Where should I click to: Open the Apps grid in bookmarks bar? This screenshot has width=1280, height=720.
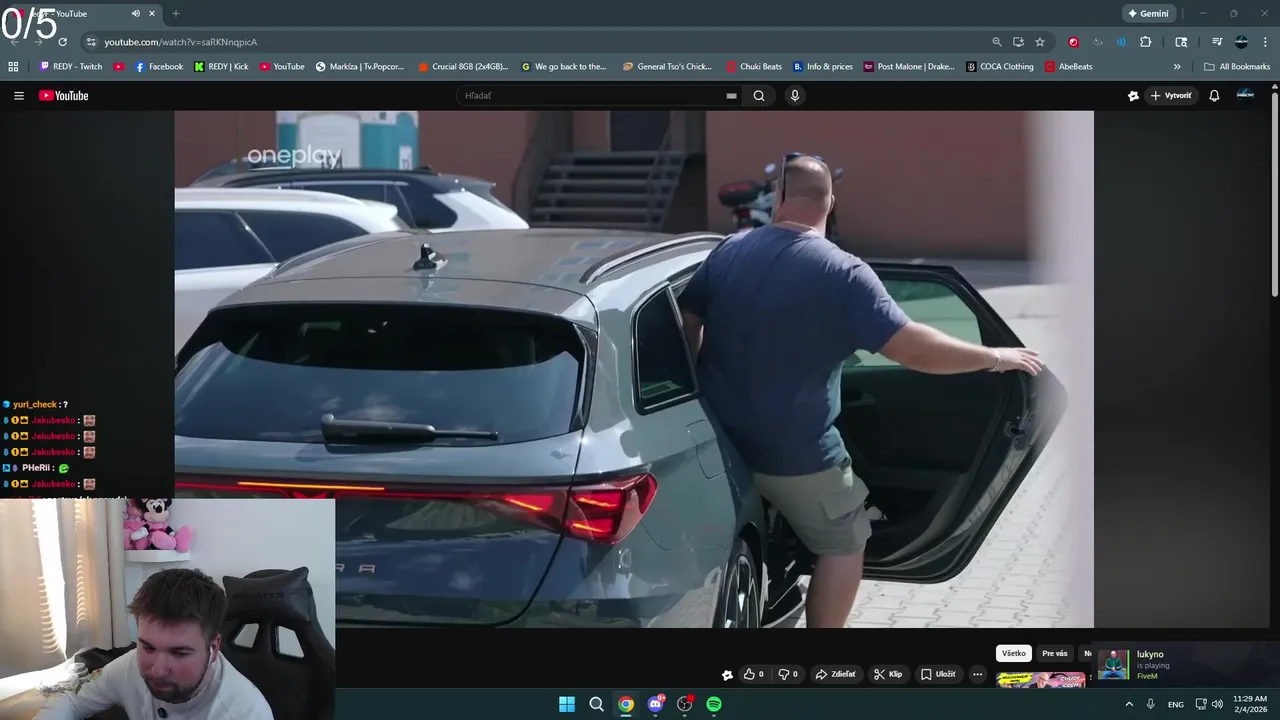click(x=13, y=67)
